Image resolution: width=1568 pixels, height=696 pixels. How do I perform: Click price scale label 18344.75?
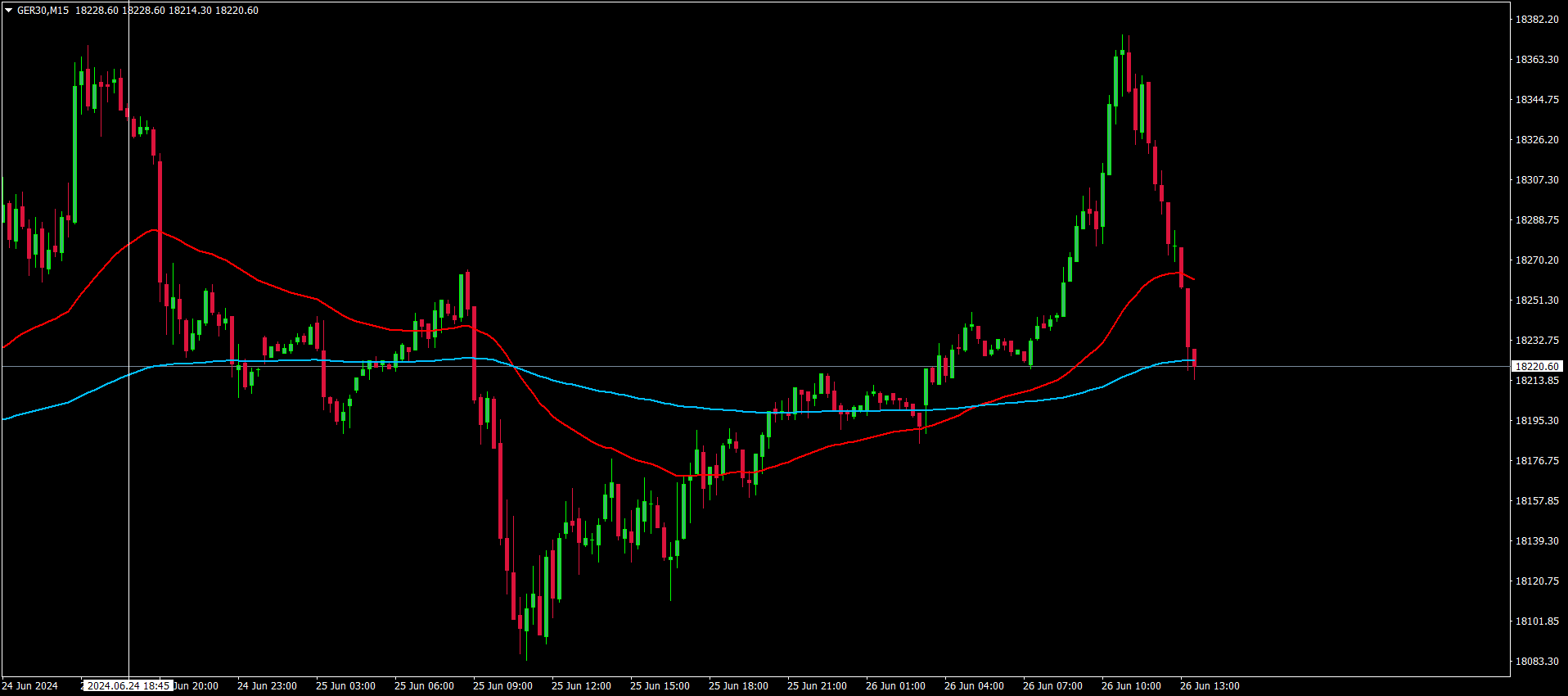[x=1537, y=100]
